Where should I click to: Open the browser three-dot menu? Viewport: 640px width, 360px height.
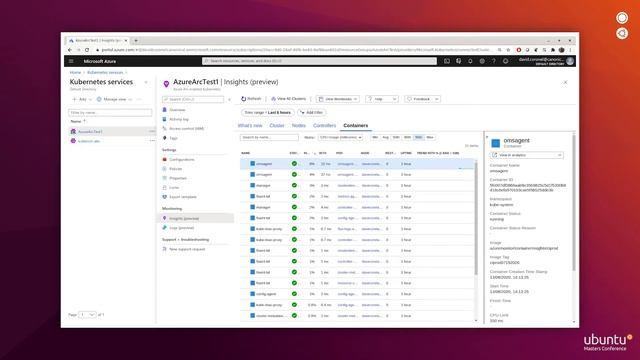[x=570, y=50]
